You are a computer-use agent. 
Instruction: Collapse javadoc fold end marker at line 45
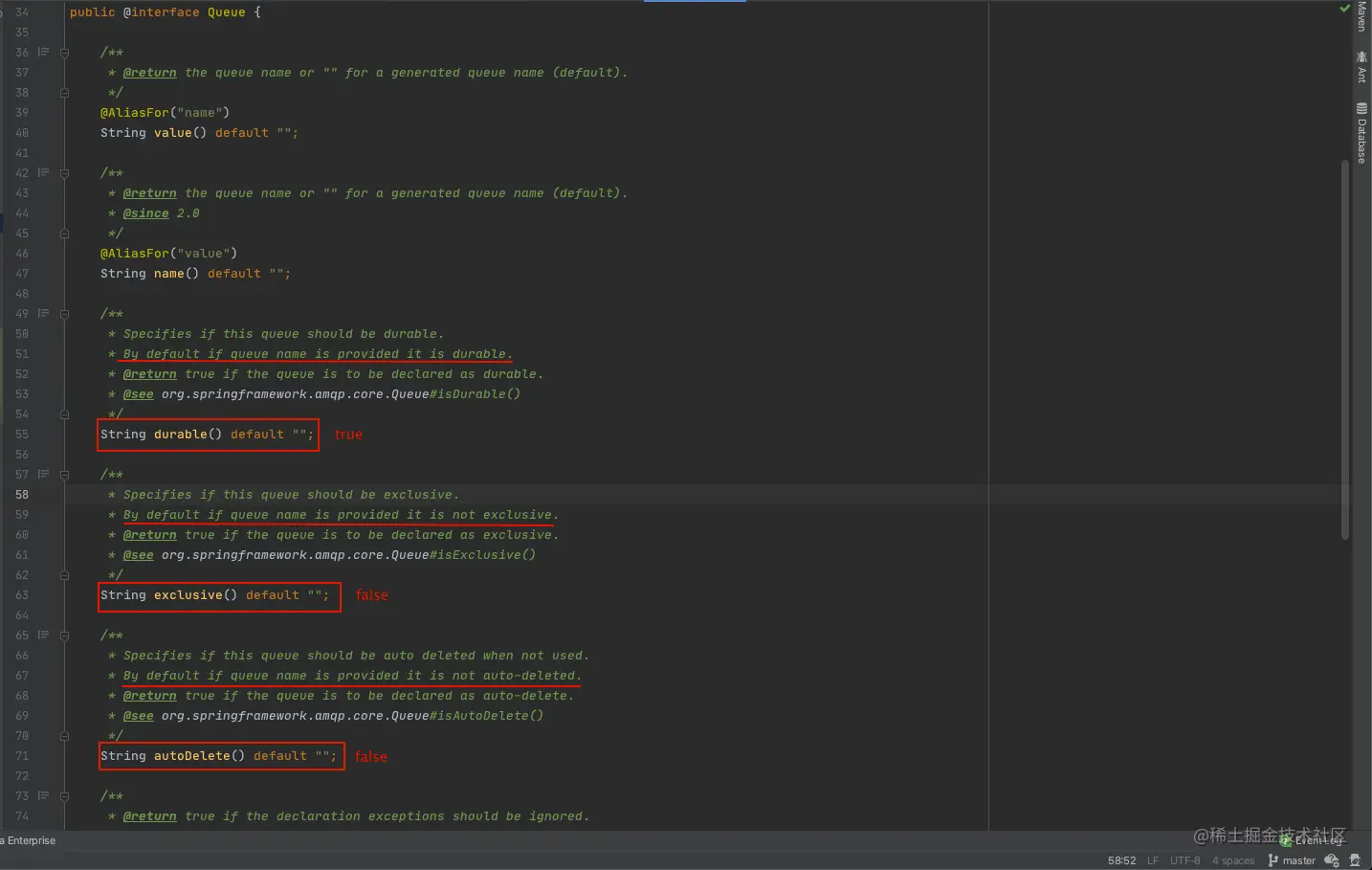pyautogui.click(x=64, y=234)
